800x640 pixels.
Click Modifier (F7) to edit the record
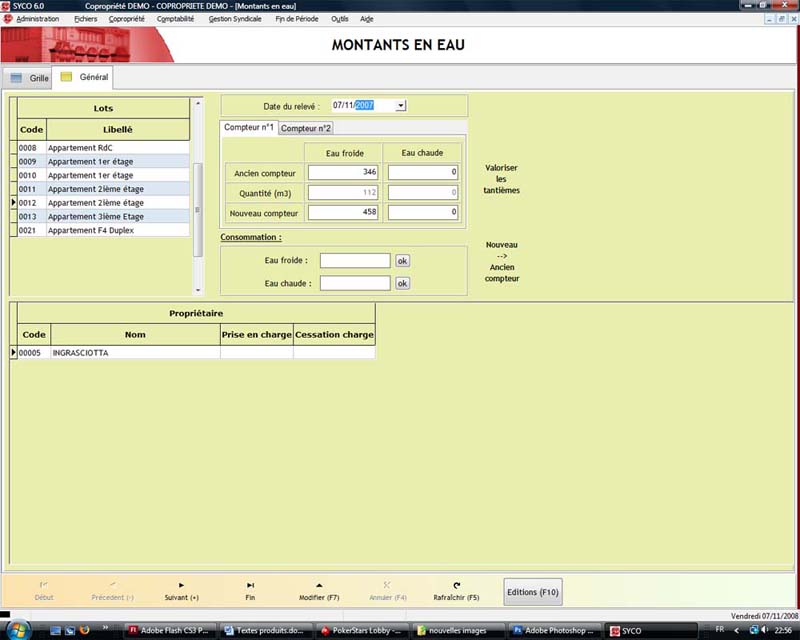tap(319, 591)
